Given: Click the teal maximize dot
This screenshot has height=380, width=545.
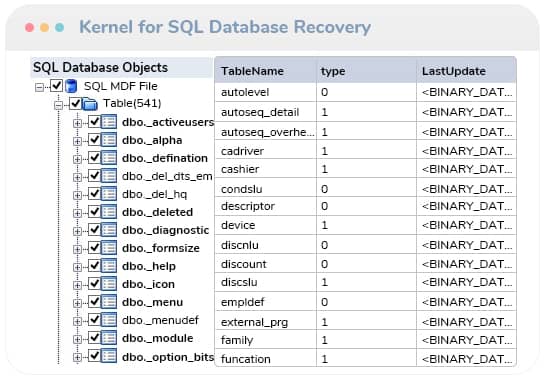Looking at the screenshot, I should pos(59,27).
